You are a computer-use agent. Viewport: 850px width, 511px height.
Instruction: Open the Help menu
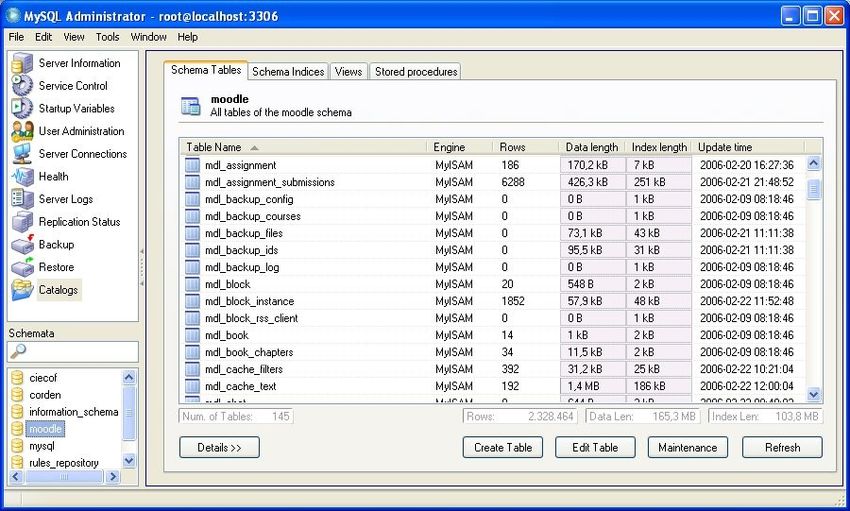188,37
